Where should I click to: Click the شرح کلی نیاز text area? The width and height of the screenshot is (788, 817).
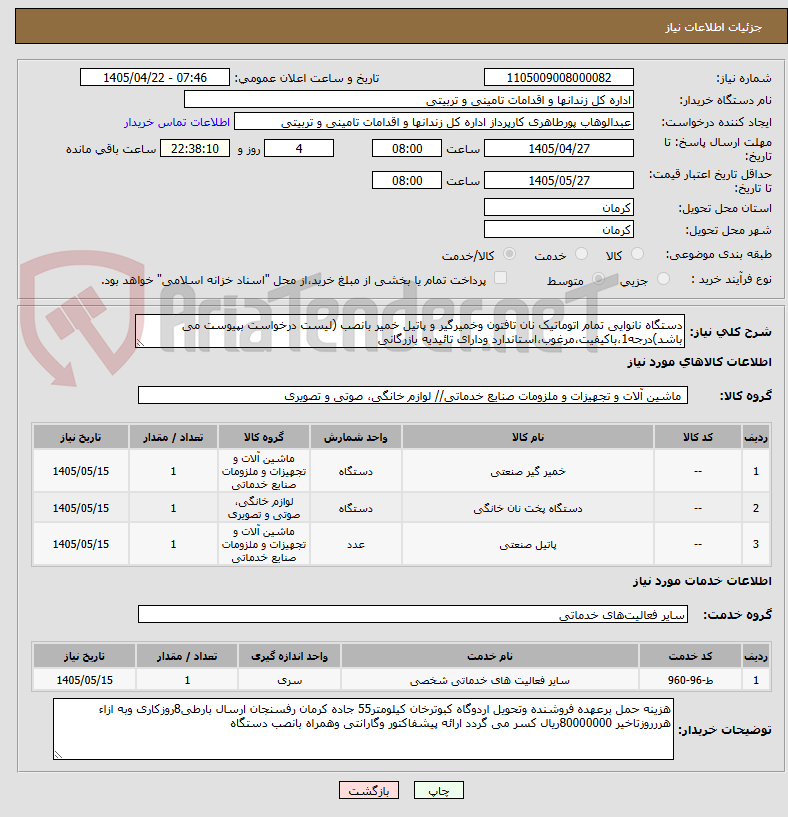tap(410, 331)
